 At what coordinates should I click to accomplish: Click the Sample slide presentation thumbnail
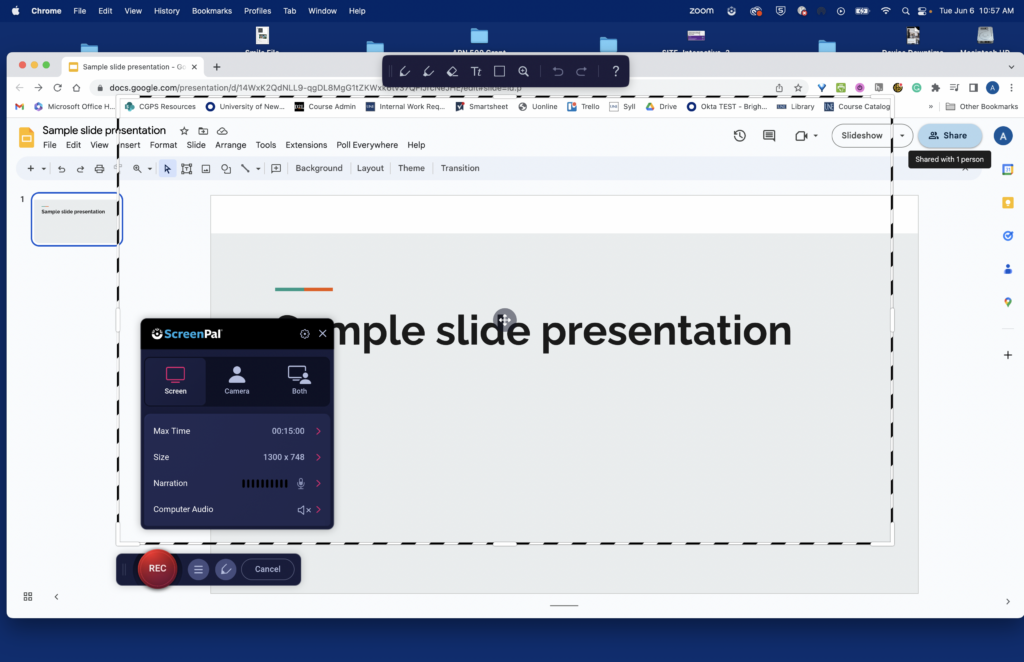point(76,217)
